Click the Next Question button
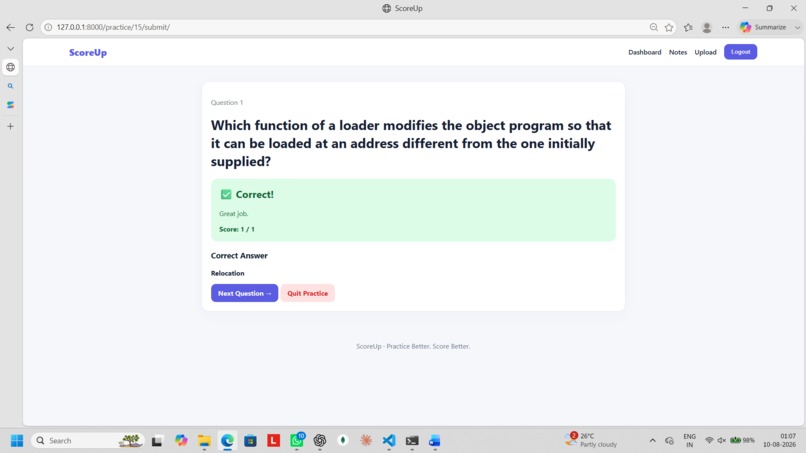The width and height of the screenshot is (806, 453). [244, 293]
